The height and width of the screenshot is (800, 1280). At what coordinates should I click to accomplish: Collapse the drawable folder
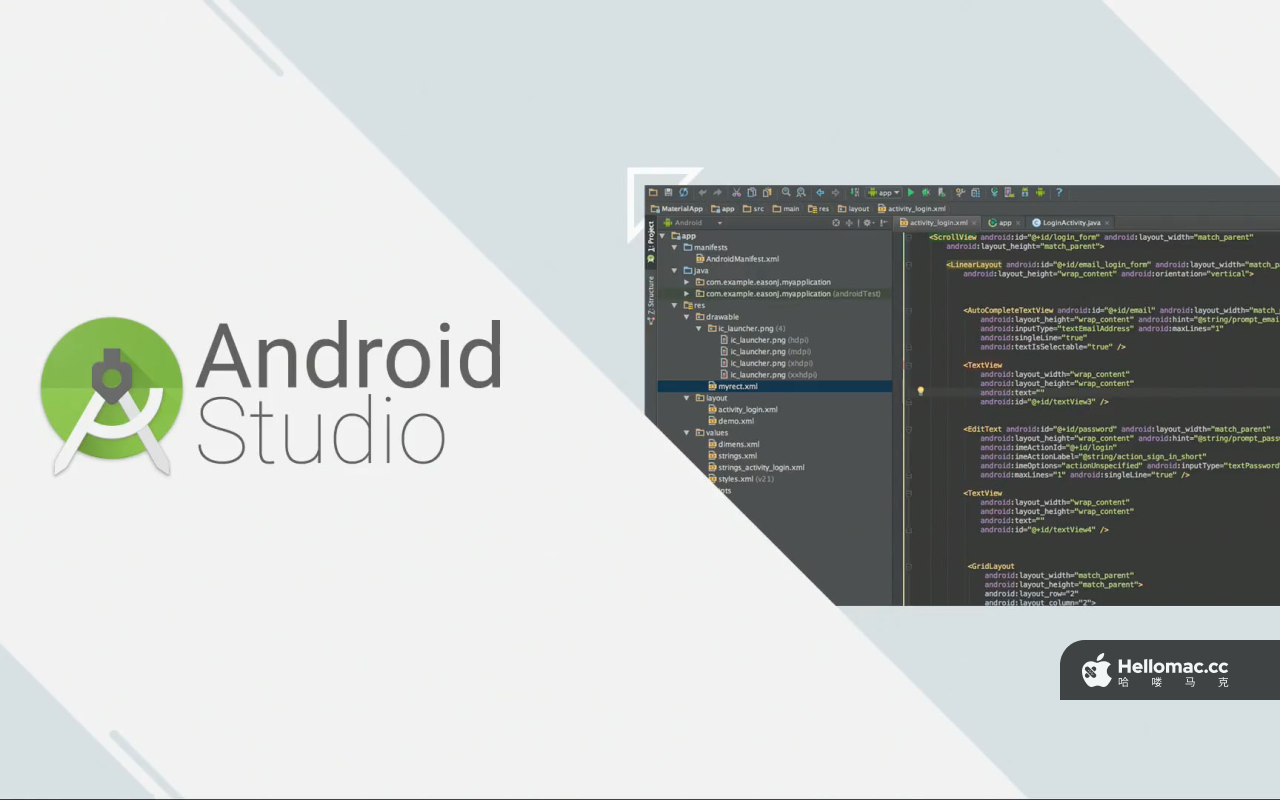point(686,317)
